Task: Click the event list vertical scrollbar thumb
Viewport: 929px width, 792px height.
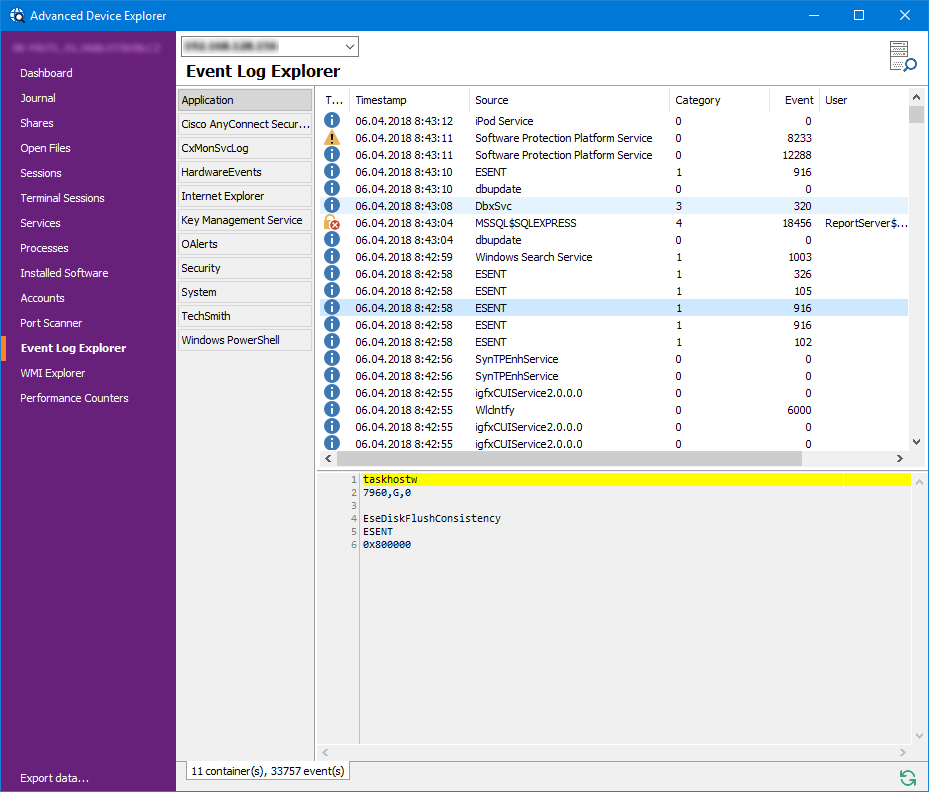Action: point(917,114)
